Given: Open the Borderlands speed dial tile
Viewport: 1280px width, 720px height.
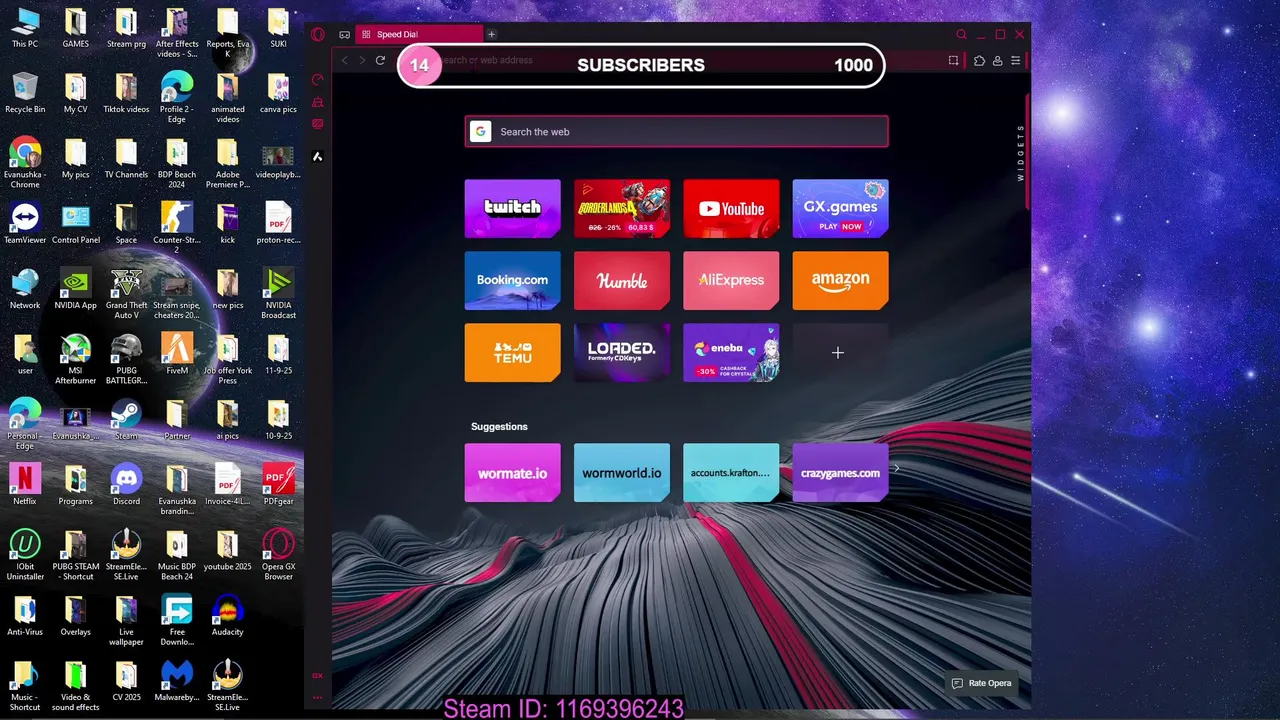Looking at the screenshot, I should (x=622, y=208).
